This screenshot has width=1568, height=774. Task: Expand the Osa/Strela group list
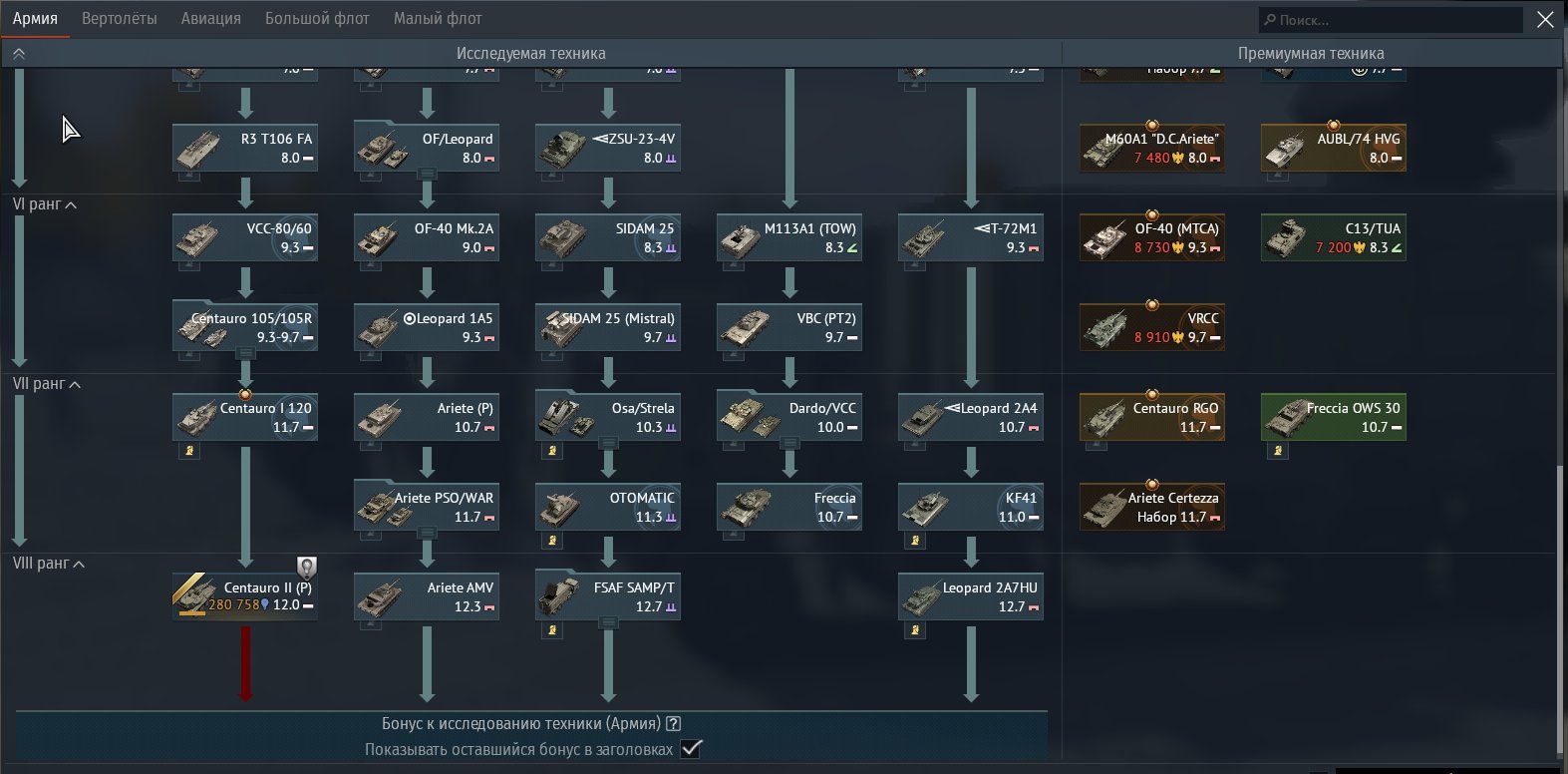point(608,443)
